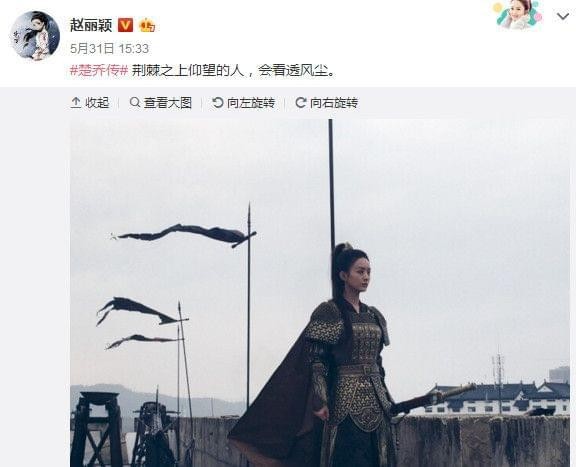Click the cartoon girl sticker decoration
Viewport: 576px width, 467px height.
(518, 15)
